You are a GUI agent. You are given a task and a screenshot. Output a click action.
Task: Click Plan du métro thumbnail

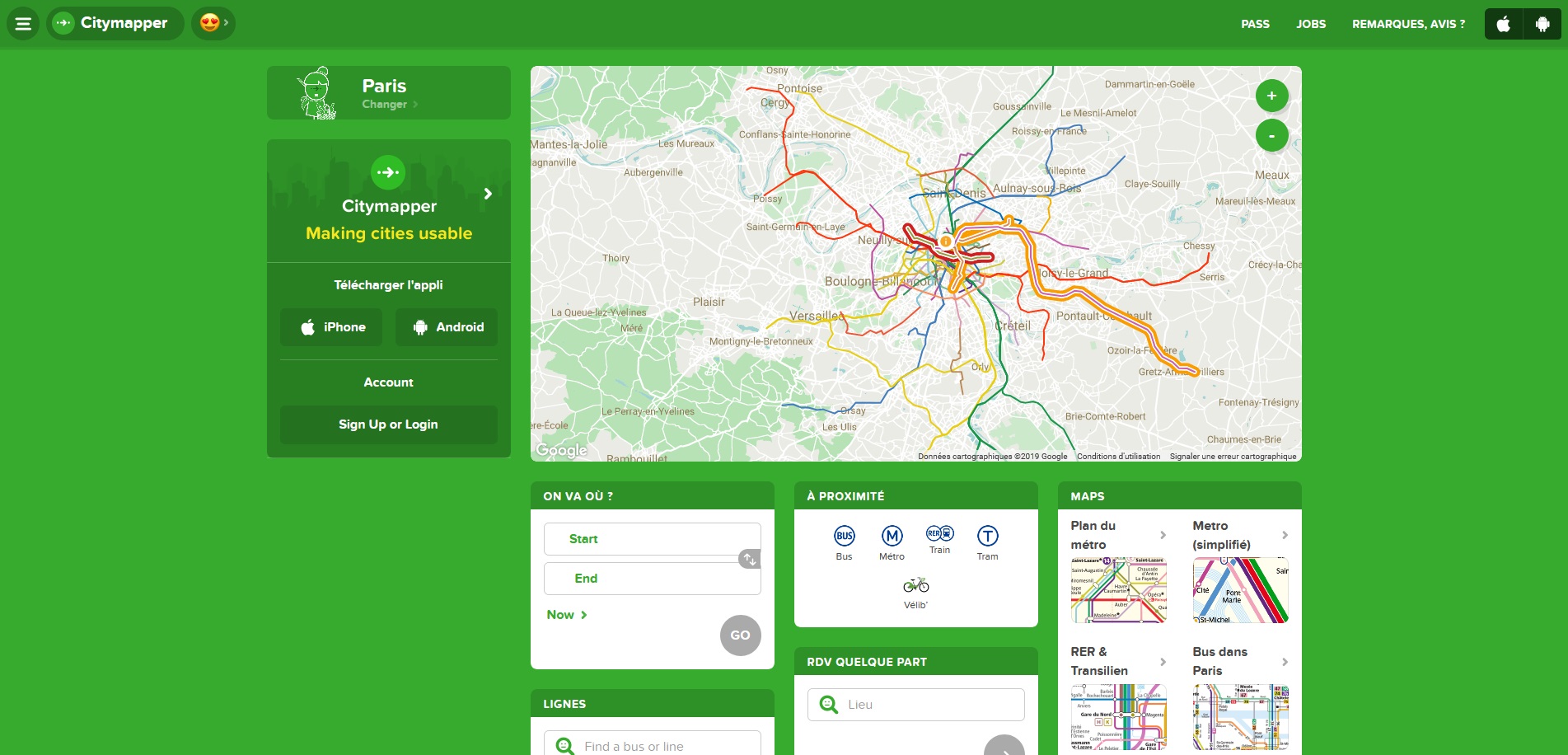[1119, 590]
